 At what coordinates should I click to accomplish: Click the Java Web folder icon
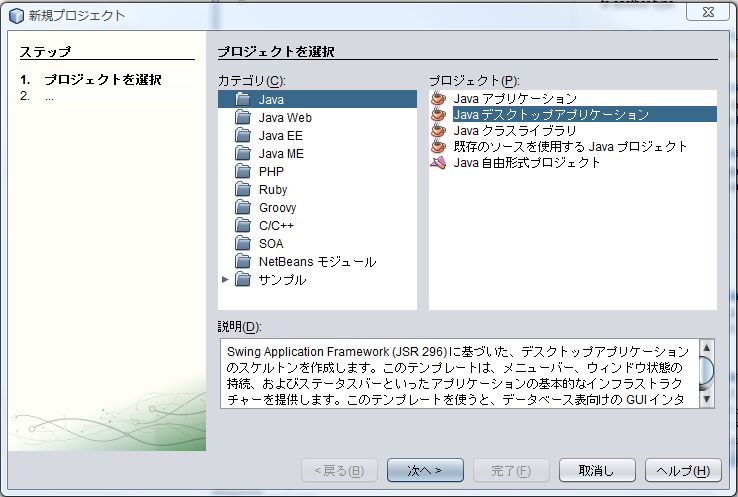243,118
